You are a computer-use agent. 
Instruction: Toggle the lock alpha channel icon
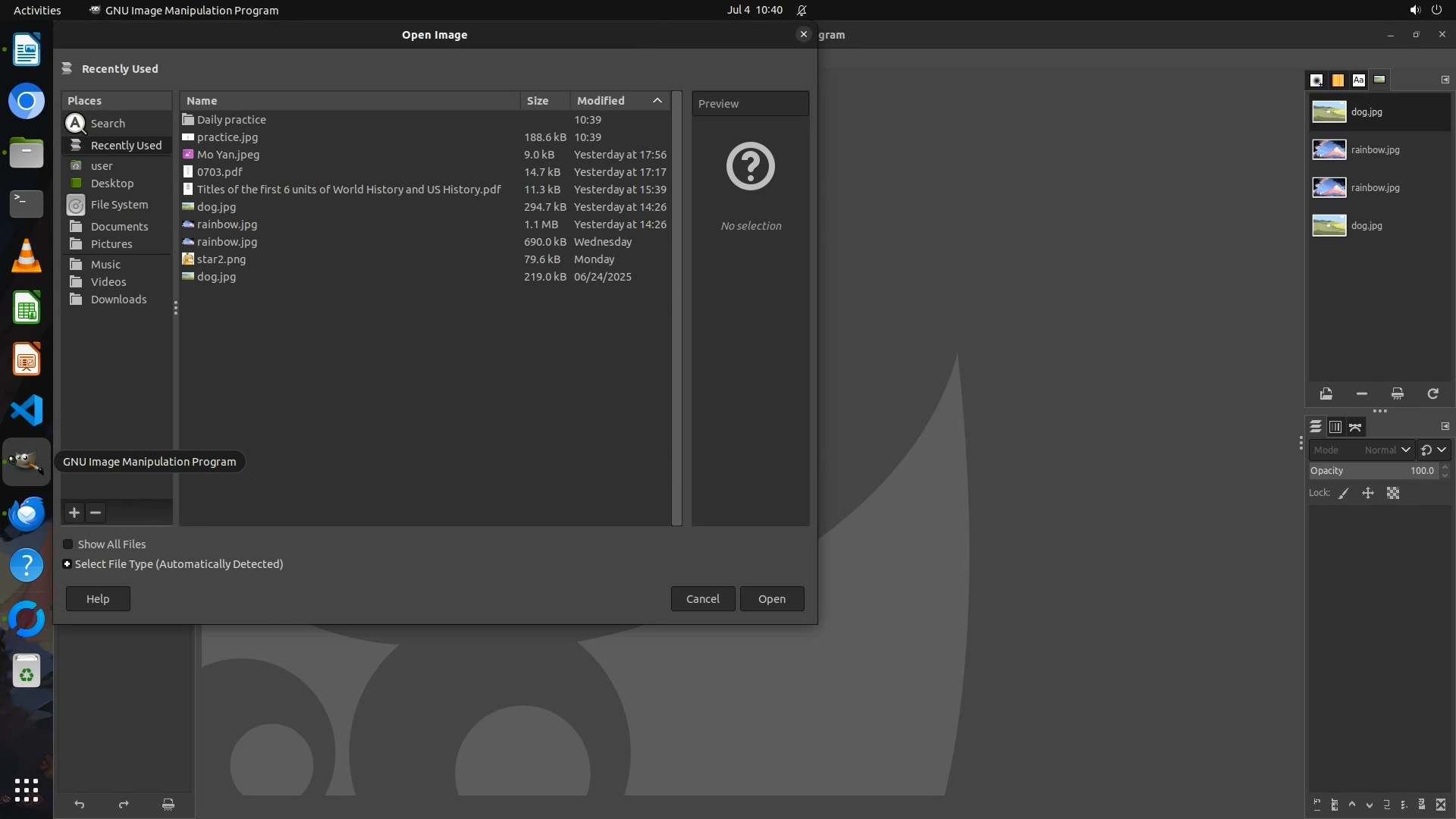pyautogui.click(x=1393, y=493)
